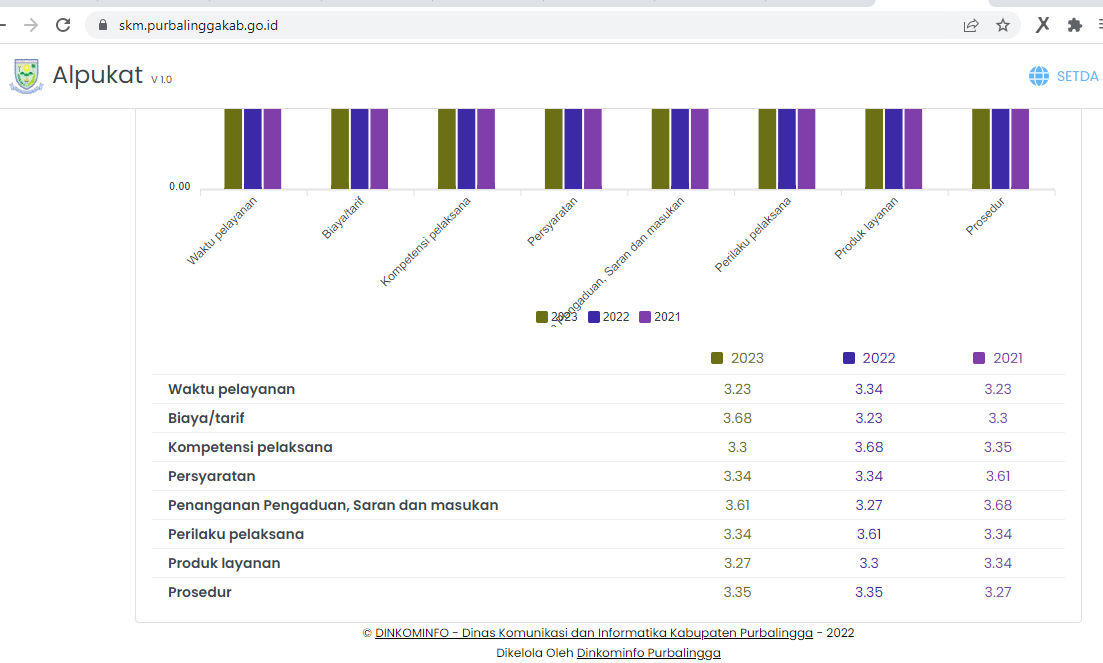This screenshot has width=1103, height=663.
Task: Select the Prosedur table row label
Action: pos(200,593)
